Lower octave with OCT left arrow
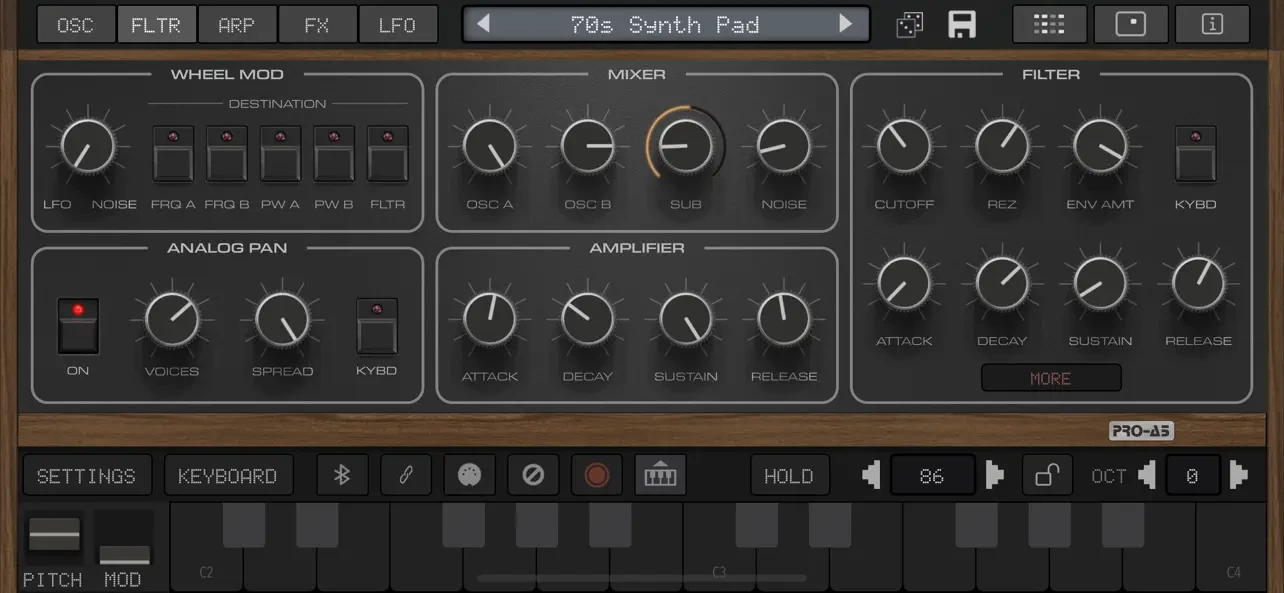 click(1147, 475)
